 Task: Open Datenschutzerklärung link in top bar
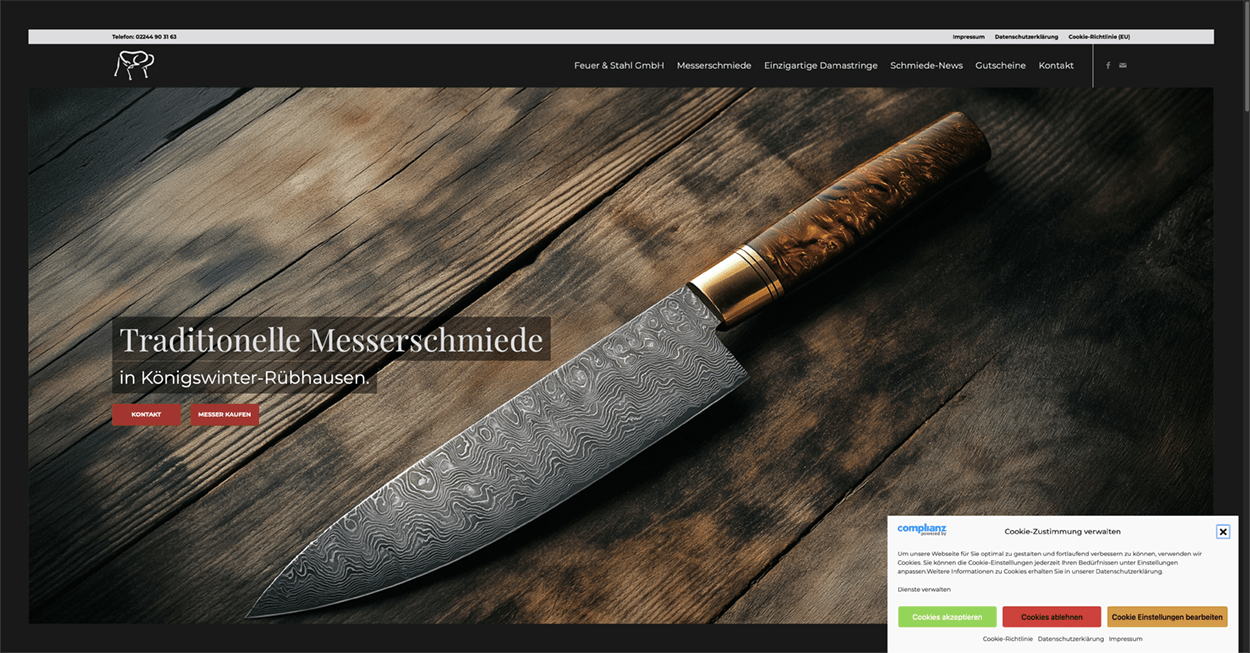(1026, 37)
